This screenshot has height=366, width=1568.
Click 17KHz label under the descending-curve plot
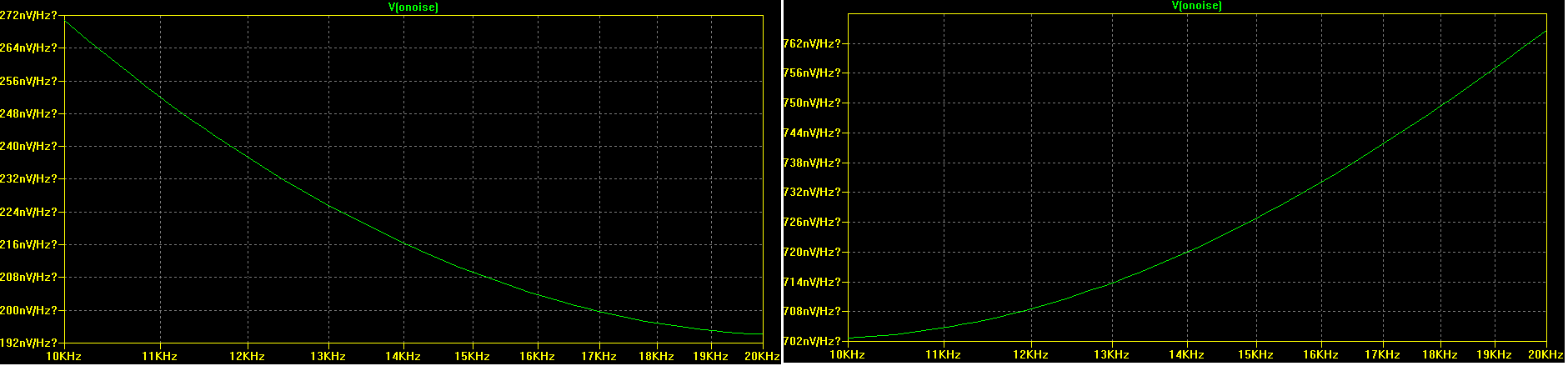tap(599, 357)
